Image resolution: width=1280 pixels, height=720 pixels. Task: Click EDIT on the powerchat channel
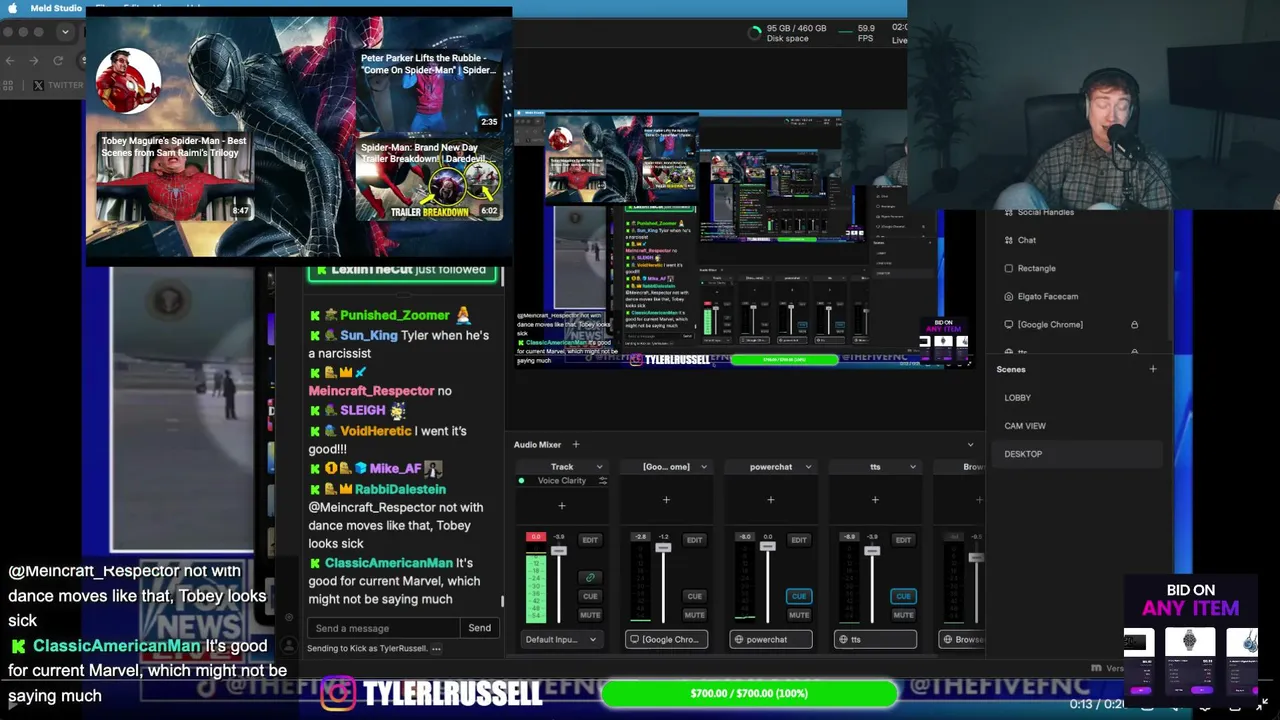[799, 540]
